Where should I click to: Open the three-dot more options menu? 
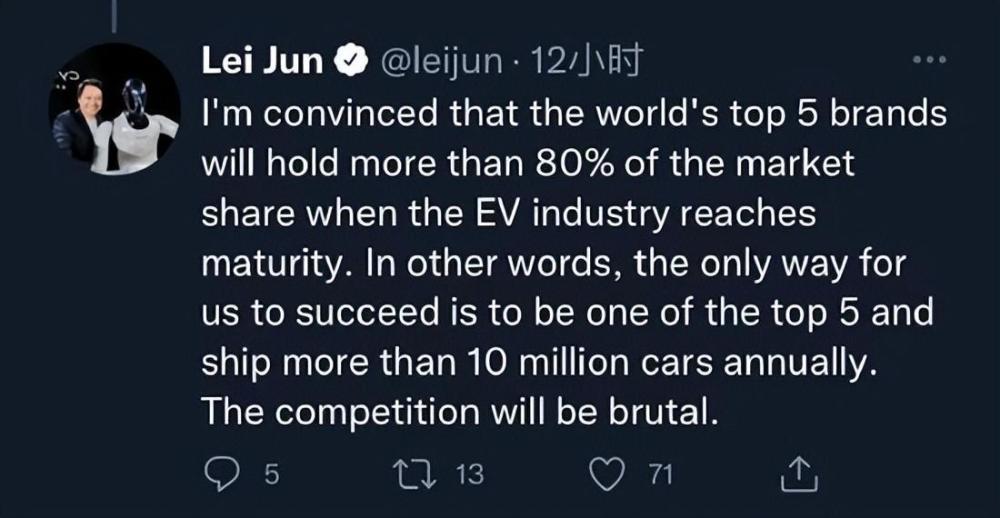click(930, 60)
